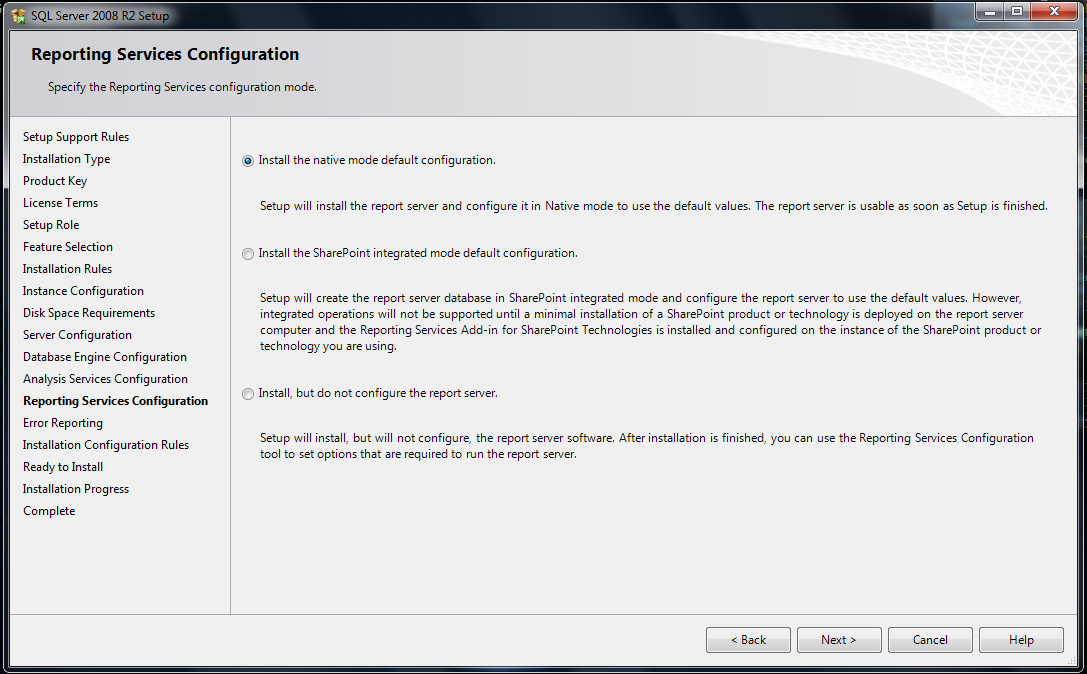This screenshot has width=1087, height=674.
Task: Select native mode default configuration radio button
Action: click(247, 161)
